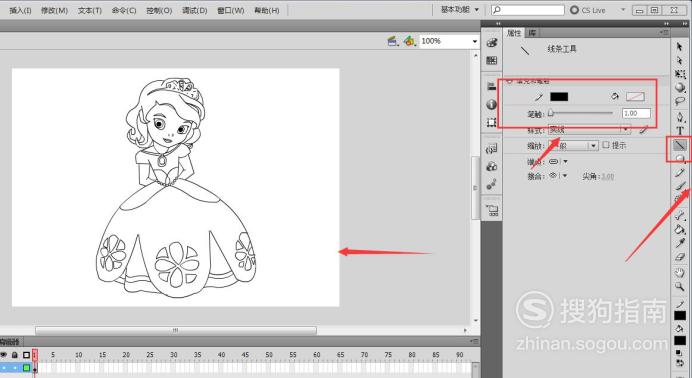The height and width of the screenshot is (378, 692).
Task: Open the Motion Presets panel icon
Action: point(492,184)
